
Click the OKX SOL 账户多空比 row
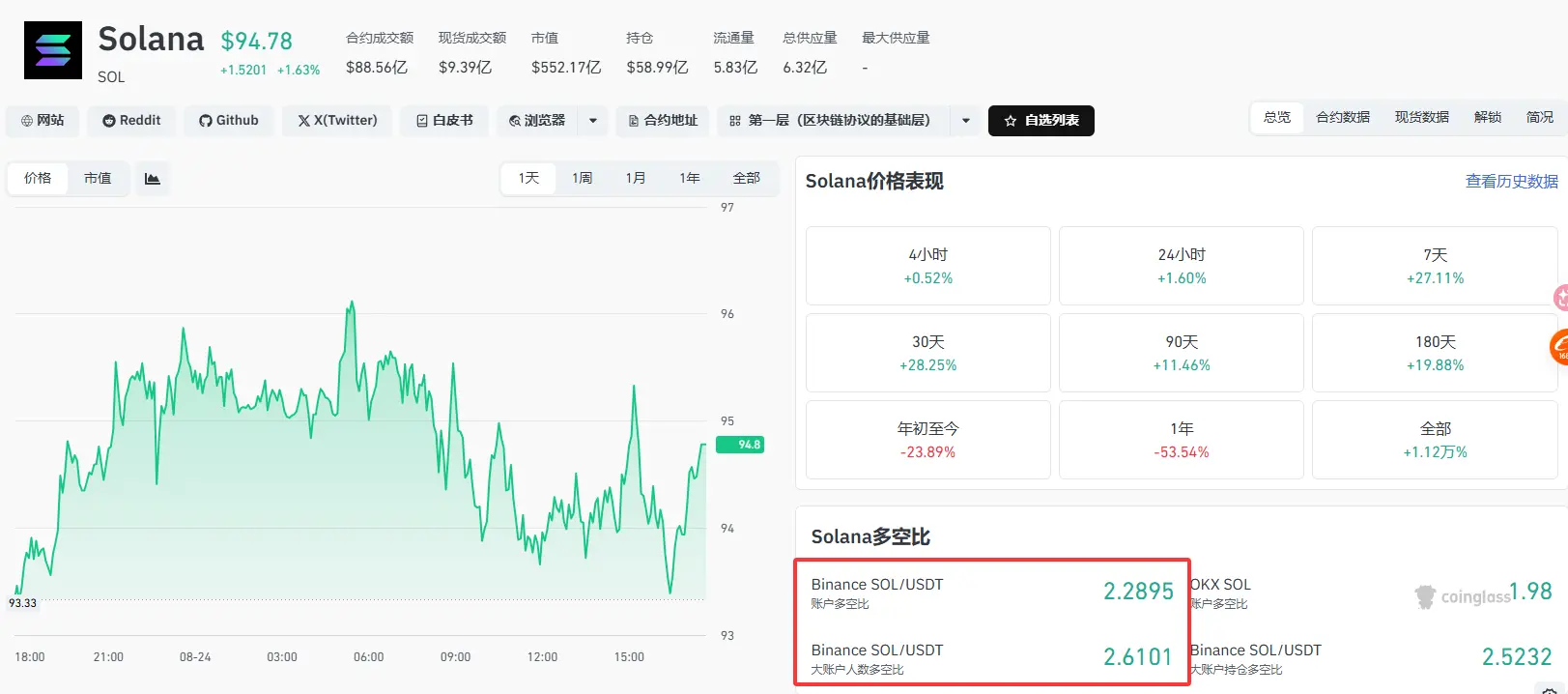[x=1371, y=592]
